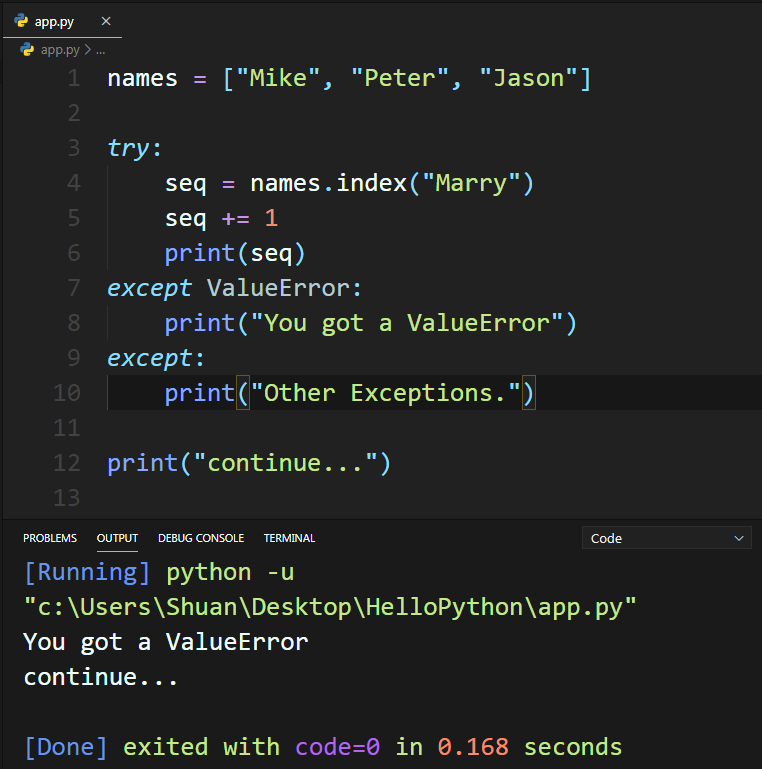Click line number 10 in the gutter
Viewport: 762px width, 769px height.
point(67,392)
